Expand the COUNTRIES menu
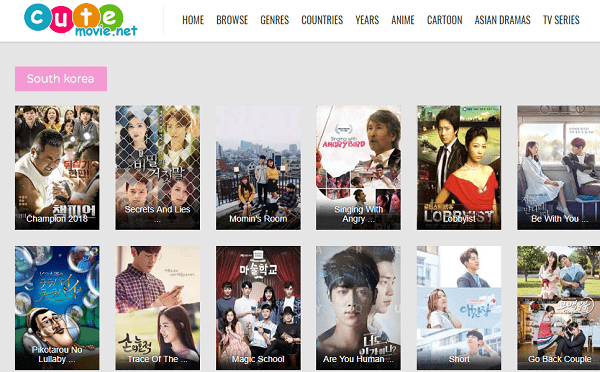Viewport: 600px width, 372px height. coord(322,20)
